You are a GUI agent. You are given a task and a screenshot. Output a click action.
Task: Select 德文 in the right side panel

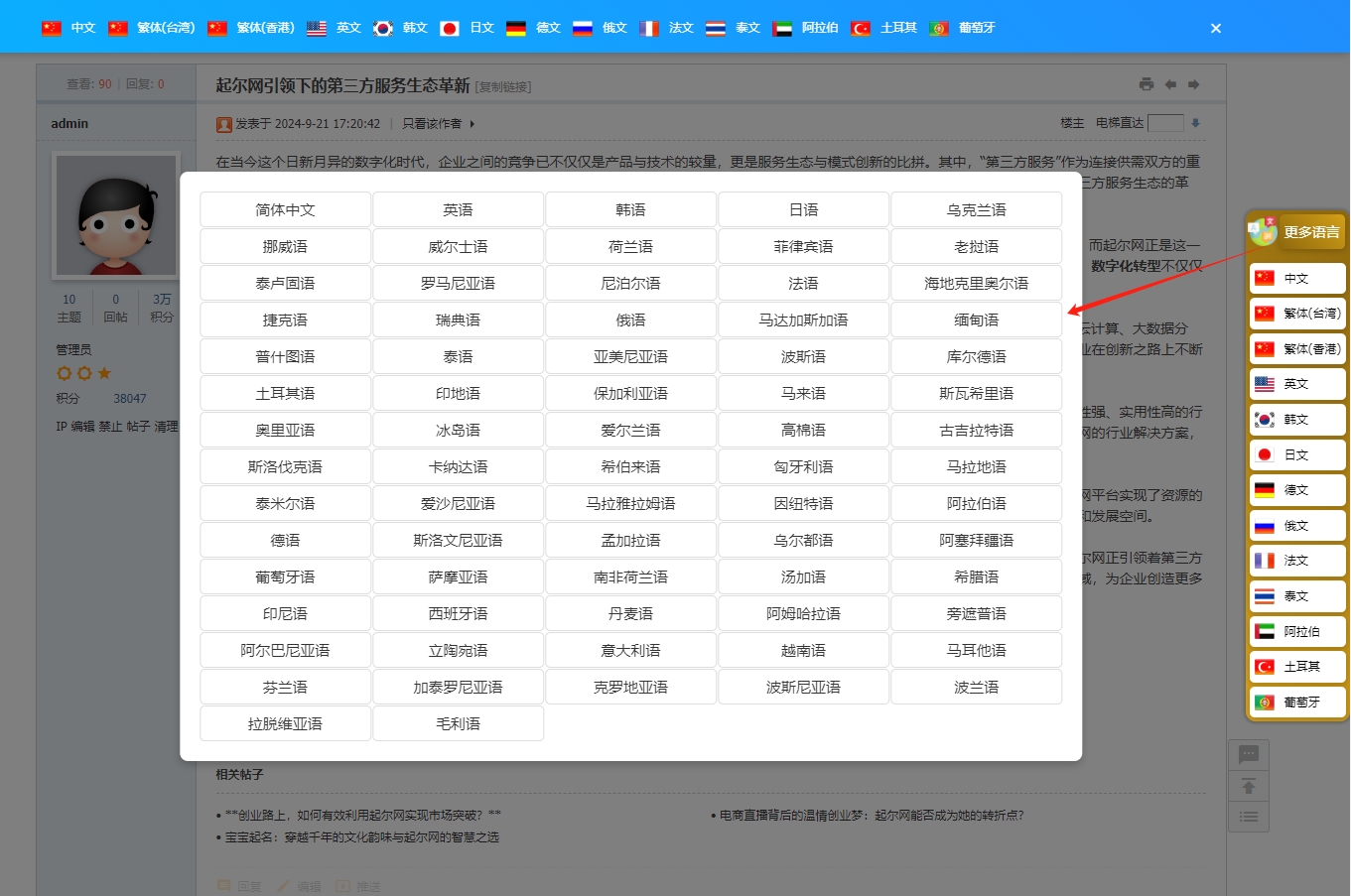click(1297, 490)
